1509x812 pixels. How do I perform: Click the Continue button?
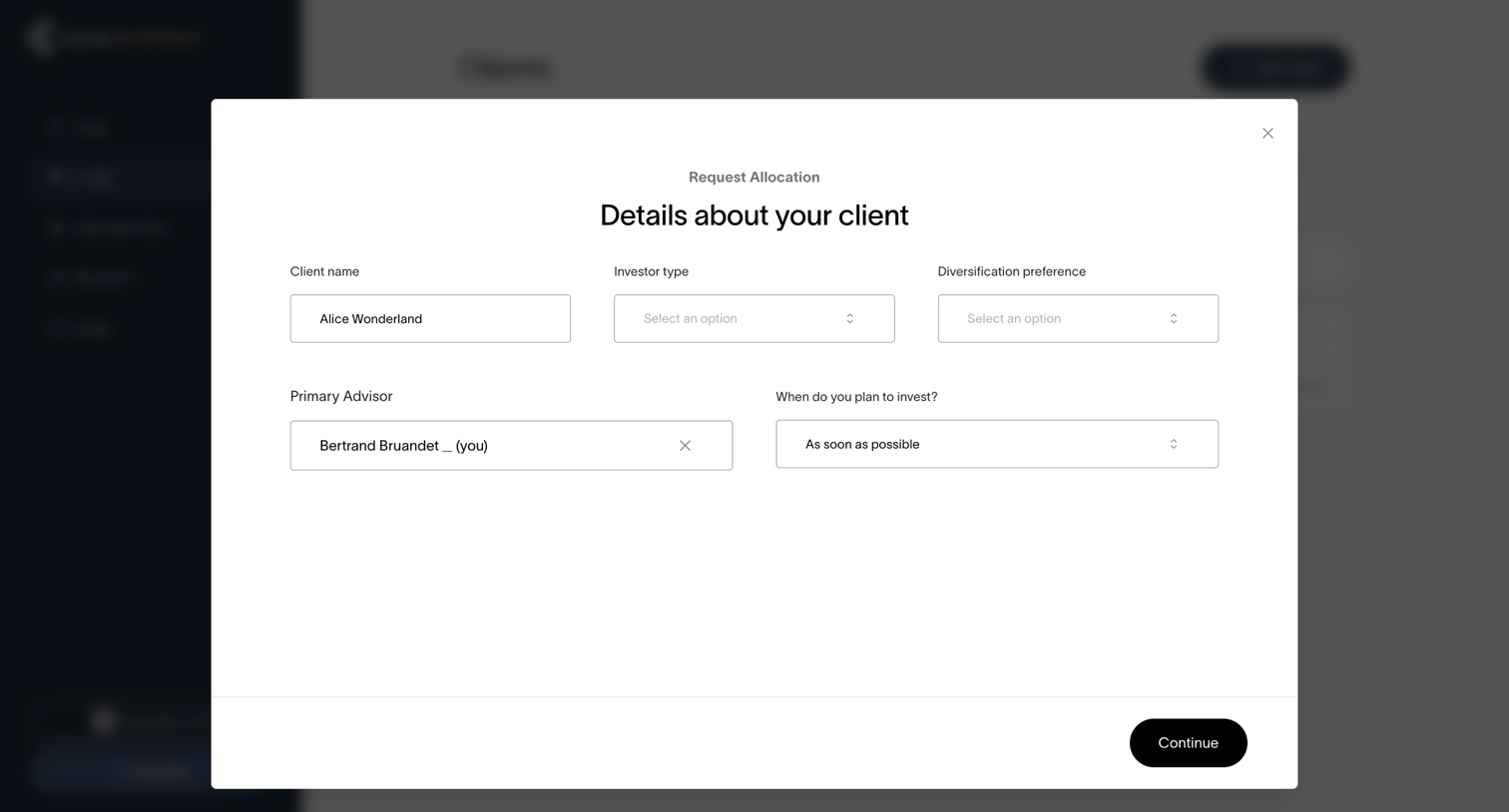click(x=1188, y=743)
